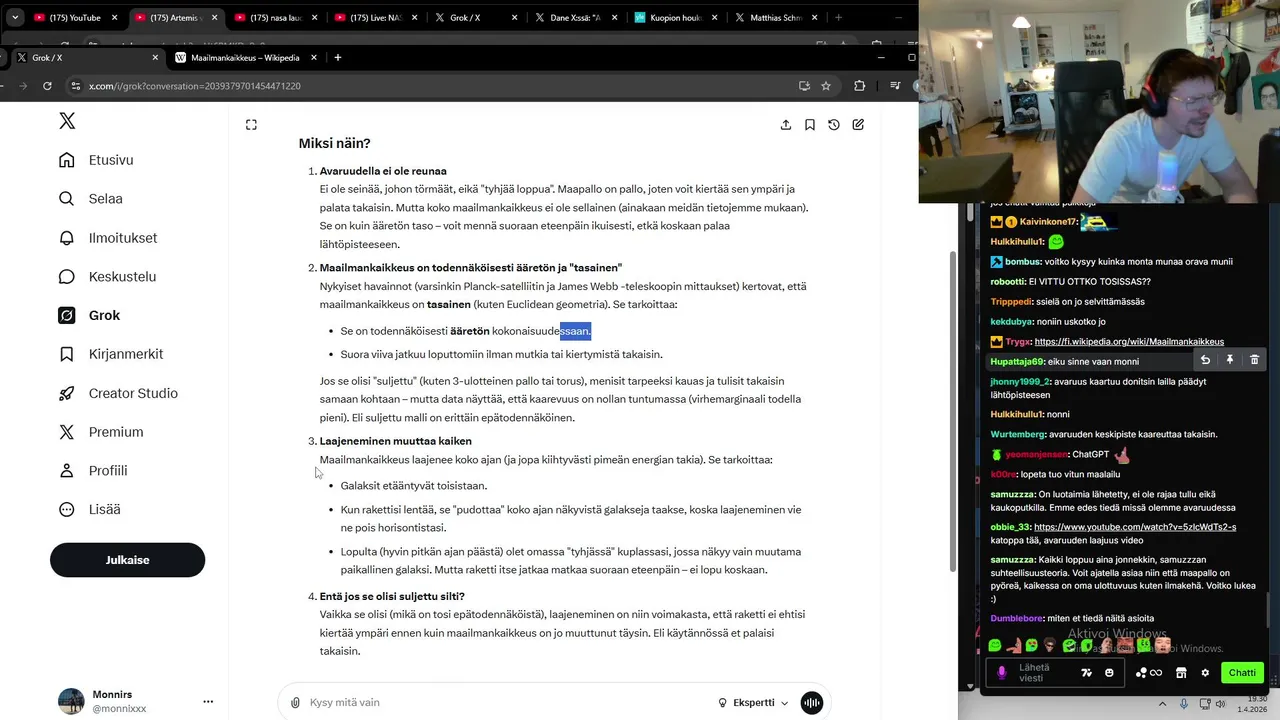Open Monnirs account options dots

pyautogui.click(x=208, y=702)
